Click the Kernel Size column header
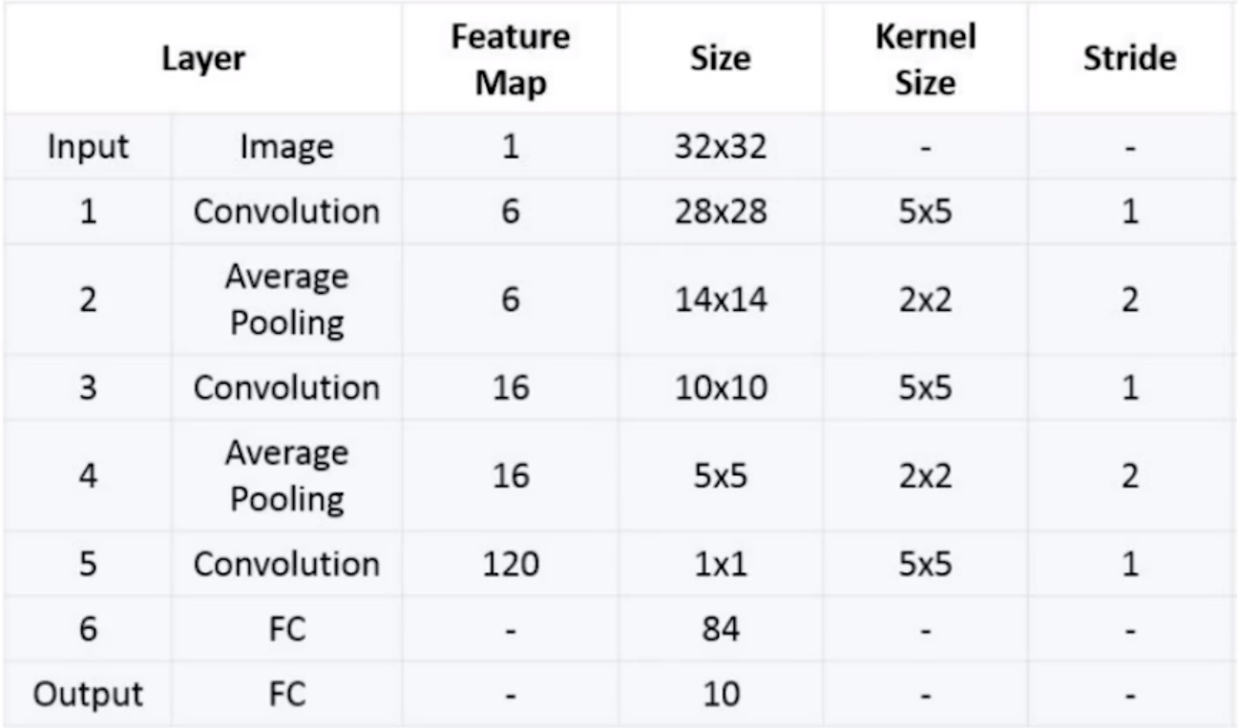 coord(925,59)
